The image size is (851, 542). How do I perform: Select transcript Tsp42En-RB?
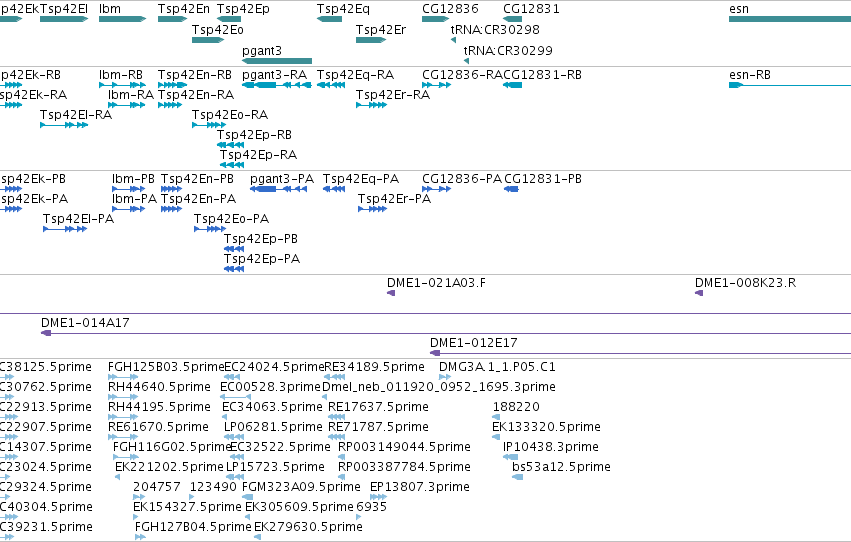click(173, 85)
